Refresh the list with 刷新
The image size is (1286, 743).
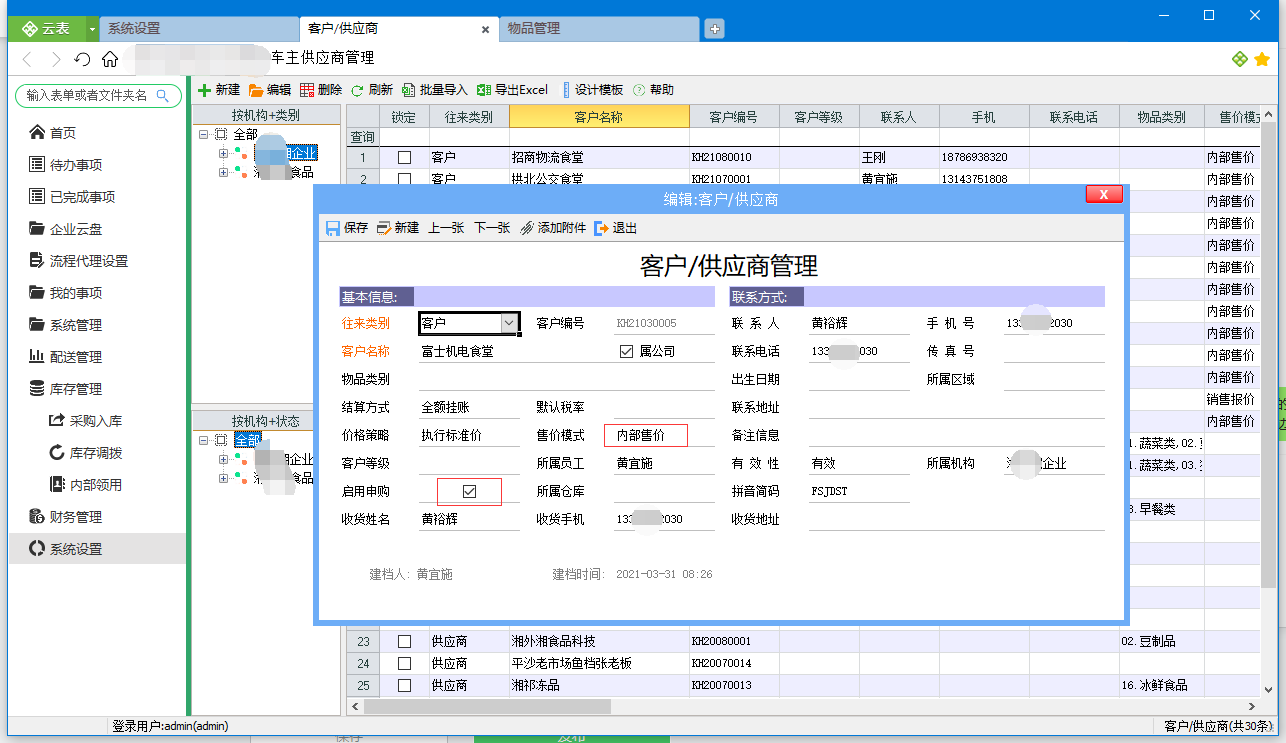(372, 90)
